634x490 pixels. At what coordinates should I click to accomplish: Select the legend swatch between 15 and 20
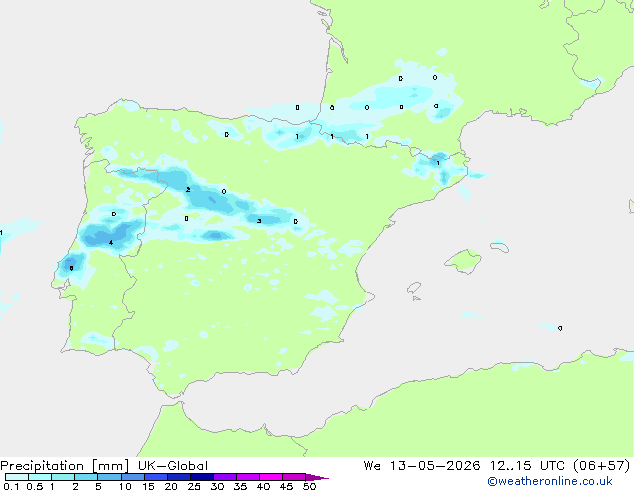[155, 477]
